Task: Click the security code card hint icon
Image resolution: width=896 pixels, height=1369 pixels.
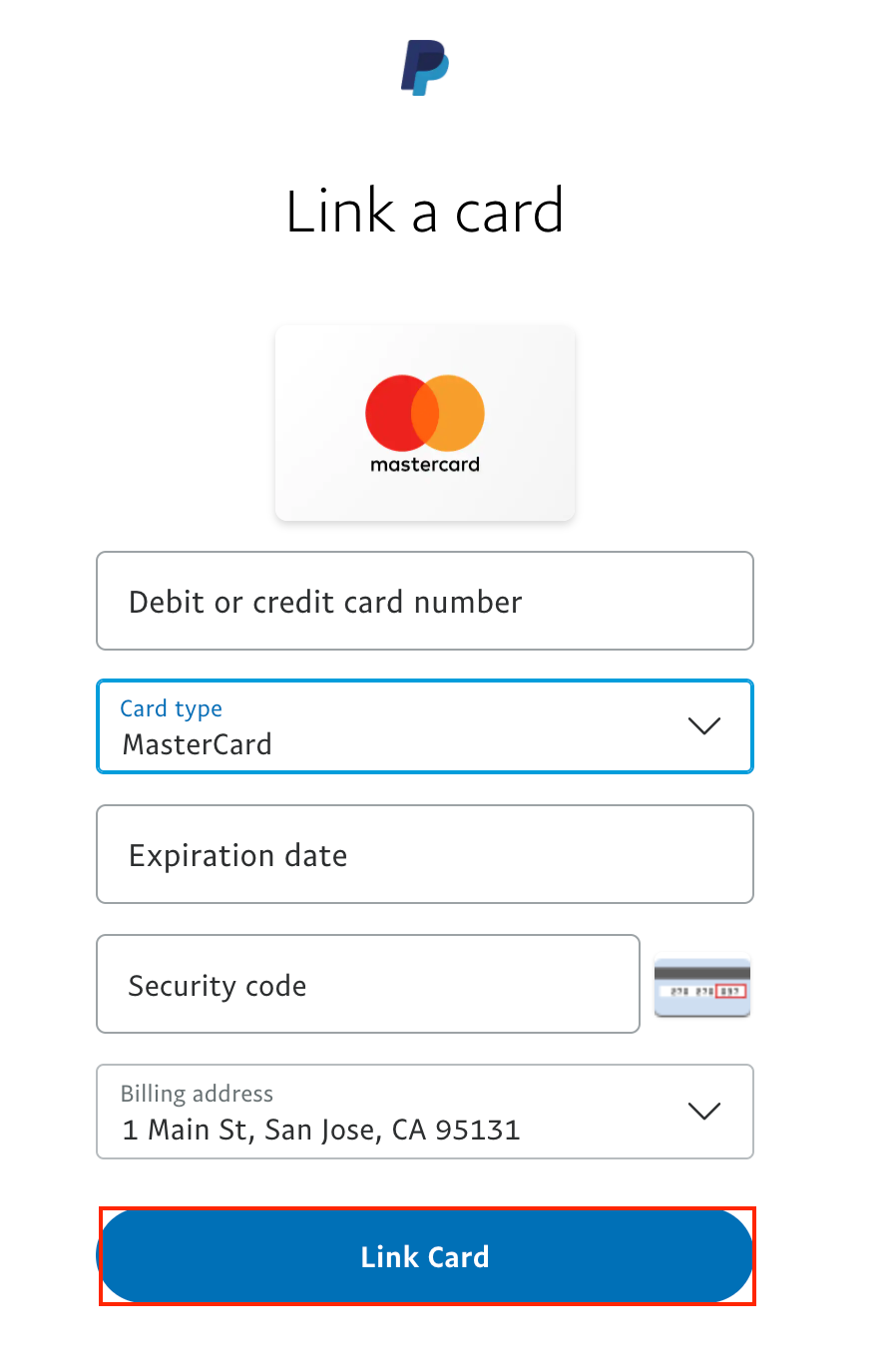Action: click(701, 987)
